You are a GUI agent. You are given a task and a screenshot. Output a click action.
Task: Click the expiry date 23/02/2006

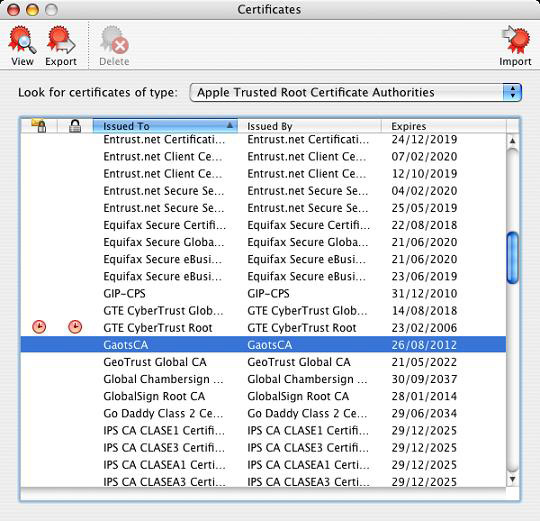424,328
